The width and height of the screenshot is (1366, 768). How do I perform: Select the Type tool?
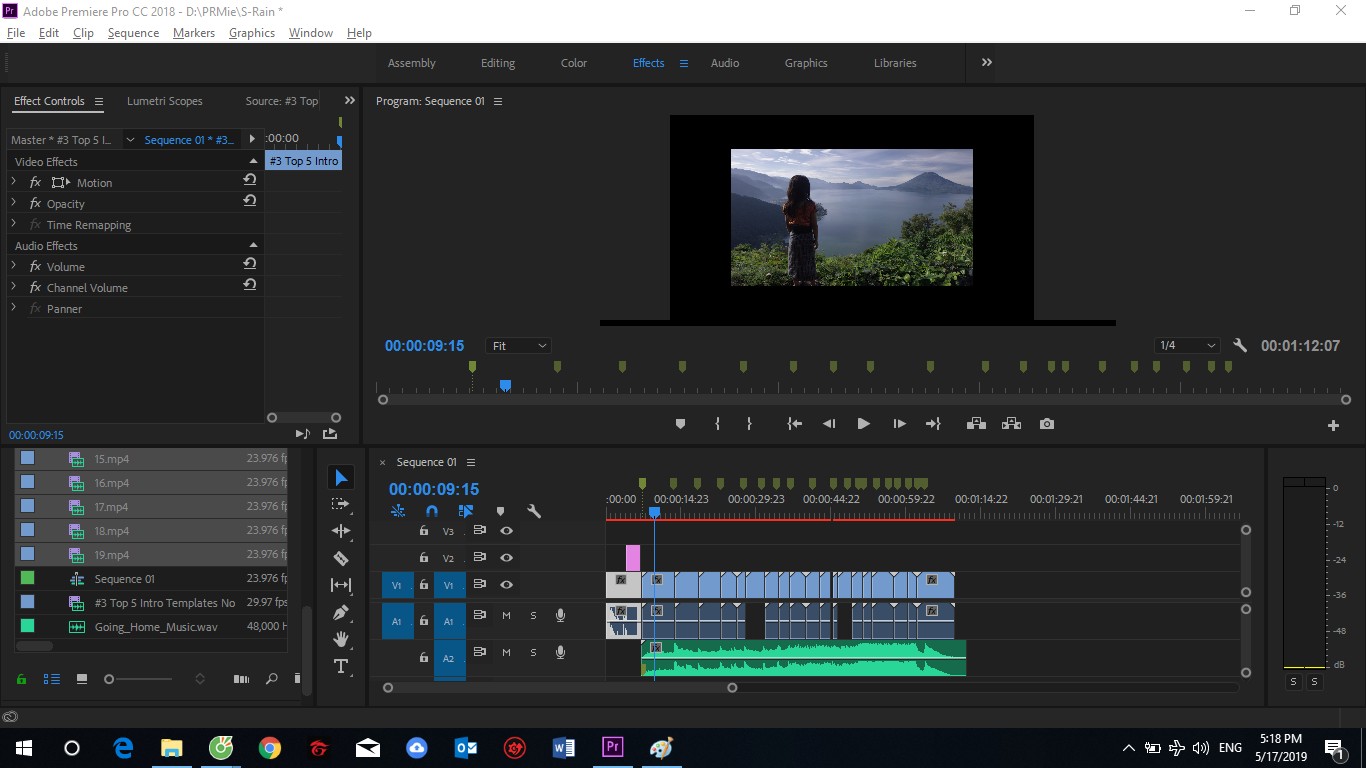click(341, 666)
